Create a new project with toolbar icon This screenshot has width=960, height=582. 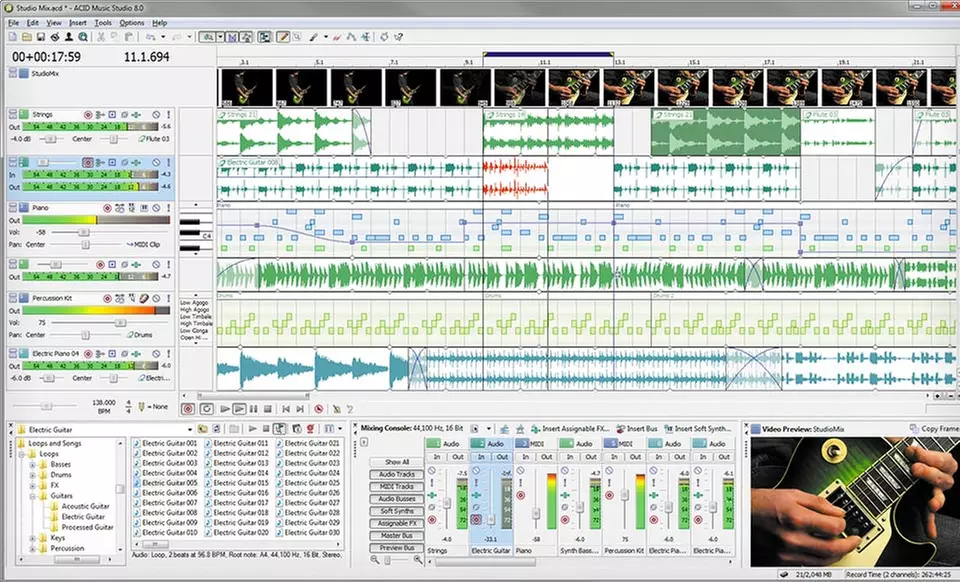[12, 37]
